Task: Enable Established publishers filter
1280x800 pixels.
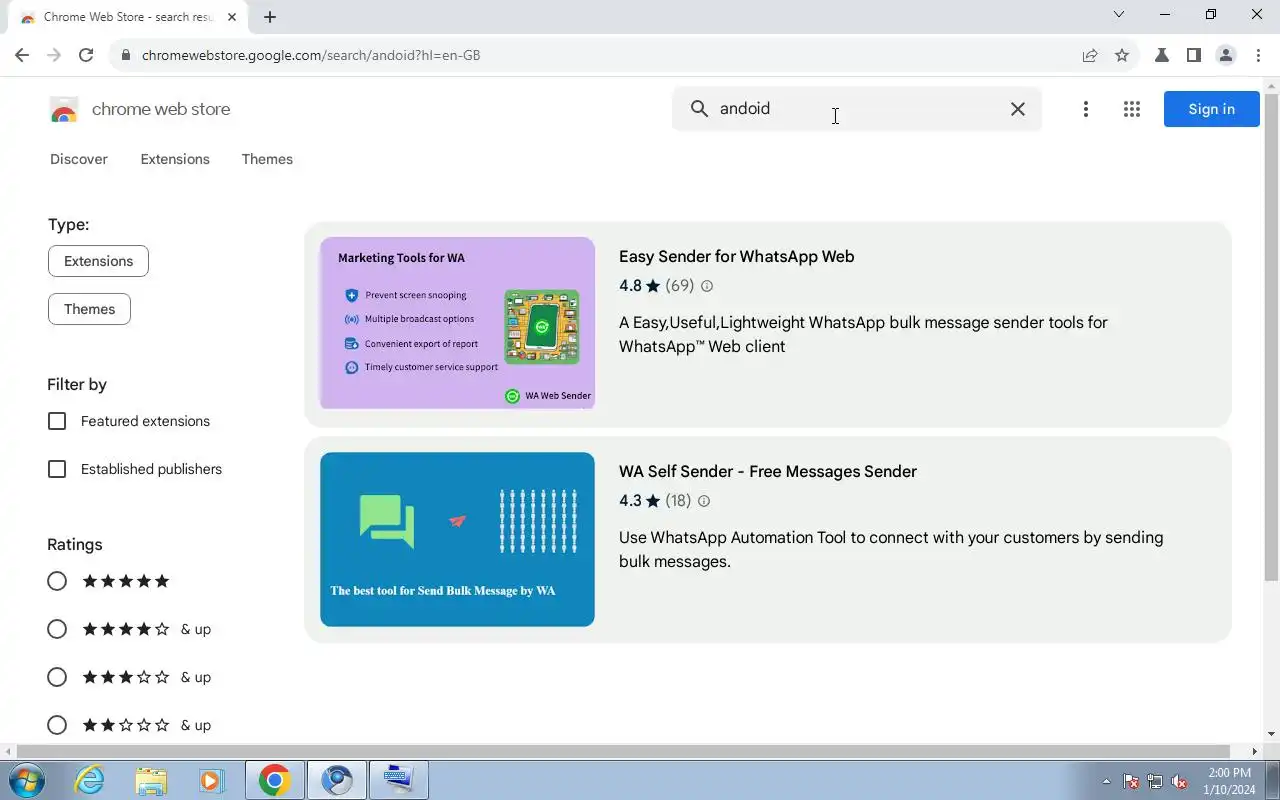Action: (x=57, y=469)
